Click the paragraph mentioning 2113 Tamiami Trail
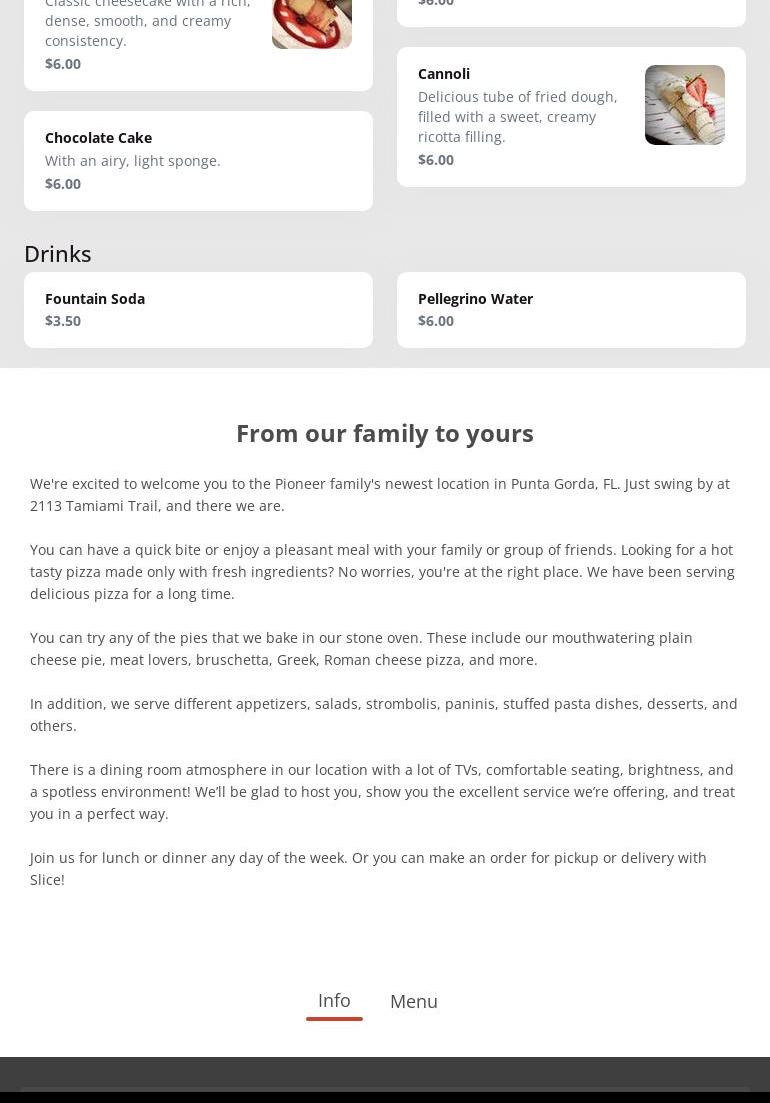This screenshot has height=1103, width=770. tap(380, 495)
